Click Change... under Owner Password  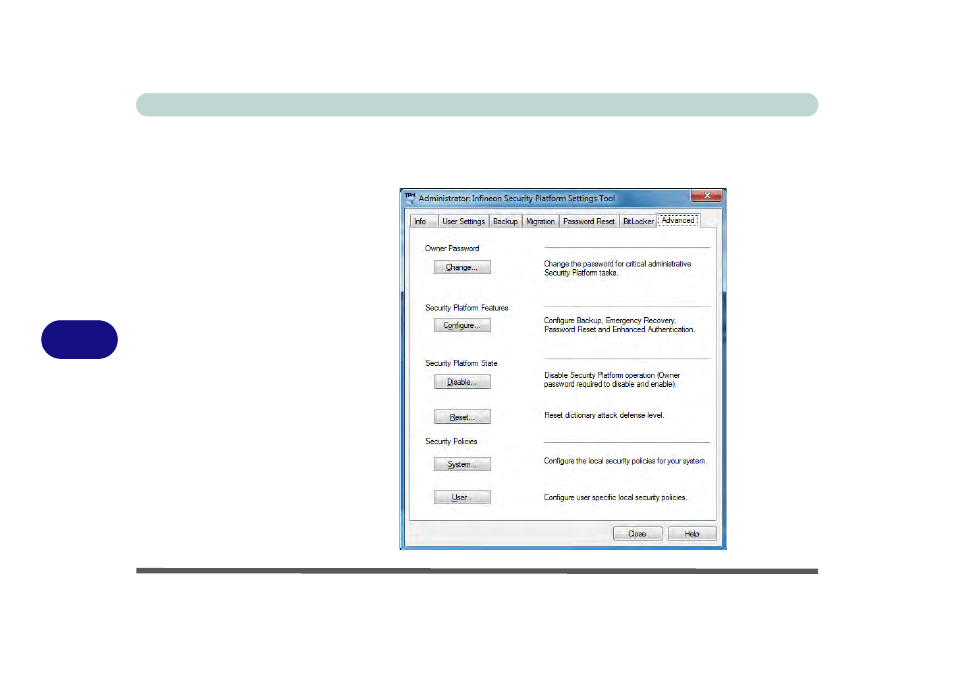[462, 268]
